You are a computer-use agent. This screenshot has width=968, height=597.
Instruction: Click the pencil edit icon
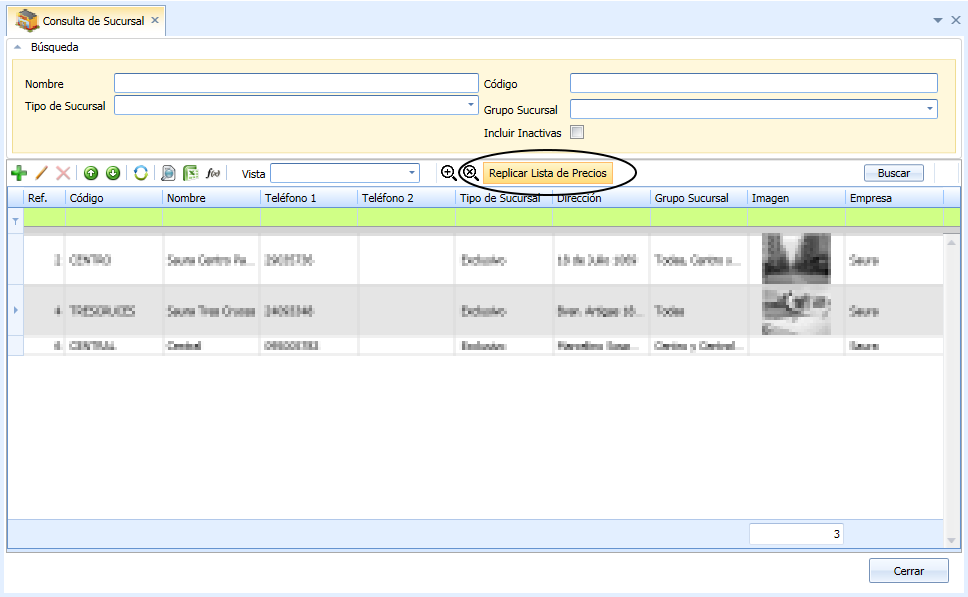41,173
